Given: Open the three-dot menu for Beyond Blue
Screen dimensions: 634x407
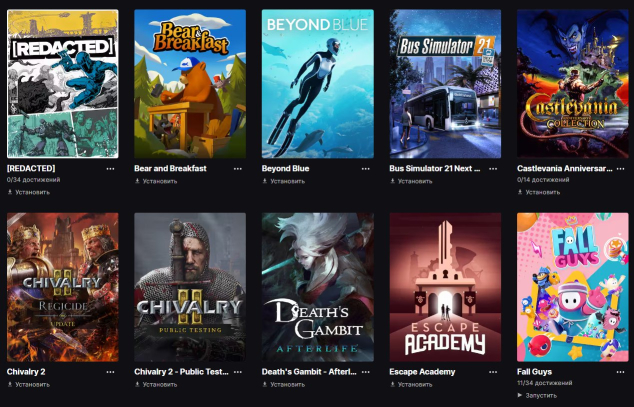Looking at the screenshot, I should coord(366,169).
